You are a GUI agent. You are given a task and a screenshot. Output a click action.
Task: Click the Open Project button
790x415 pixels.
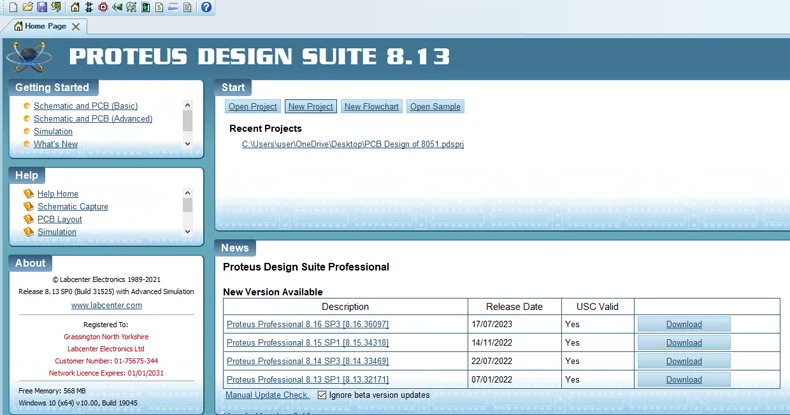click(252, 107)
